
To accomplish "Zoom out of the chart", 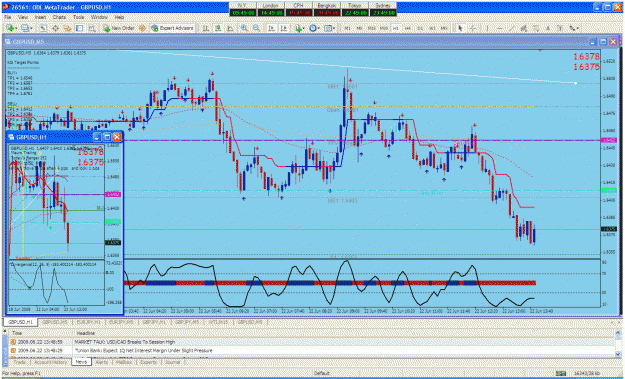I will (x=256, y=28).
